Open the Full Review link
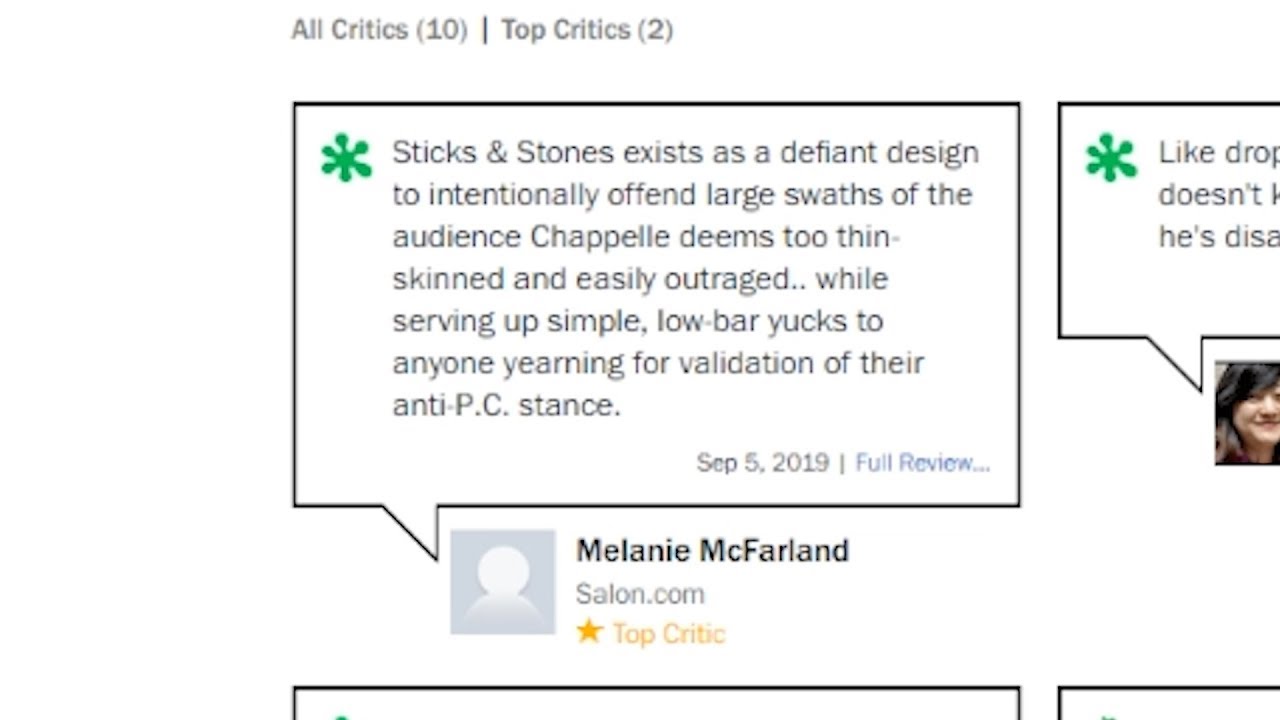This screenshot has width=1280, height=720. pyautogui.click(x=922, y=463)
